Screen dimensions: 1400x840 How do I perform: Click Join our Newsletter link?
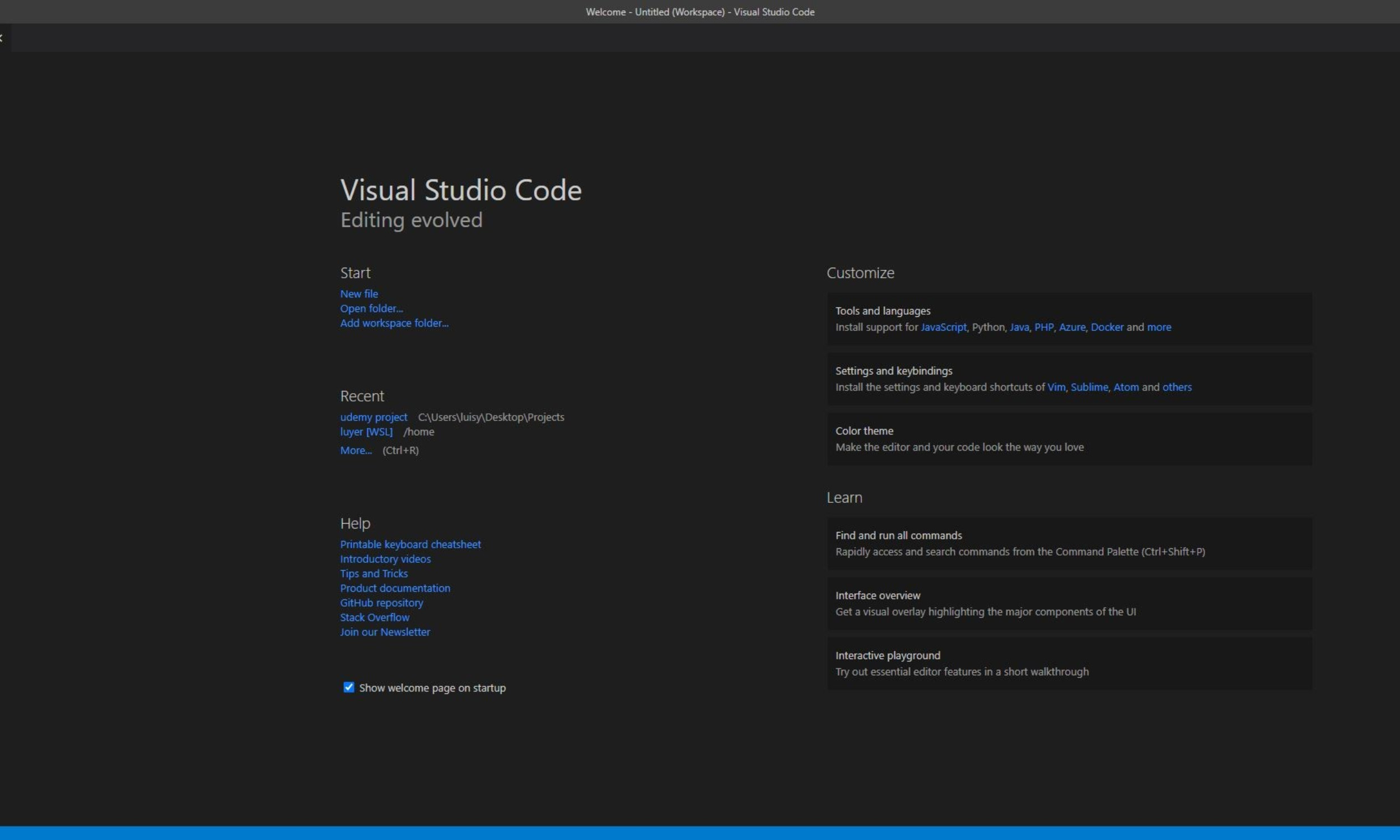pos(385,632)
